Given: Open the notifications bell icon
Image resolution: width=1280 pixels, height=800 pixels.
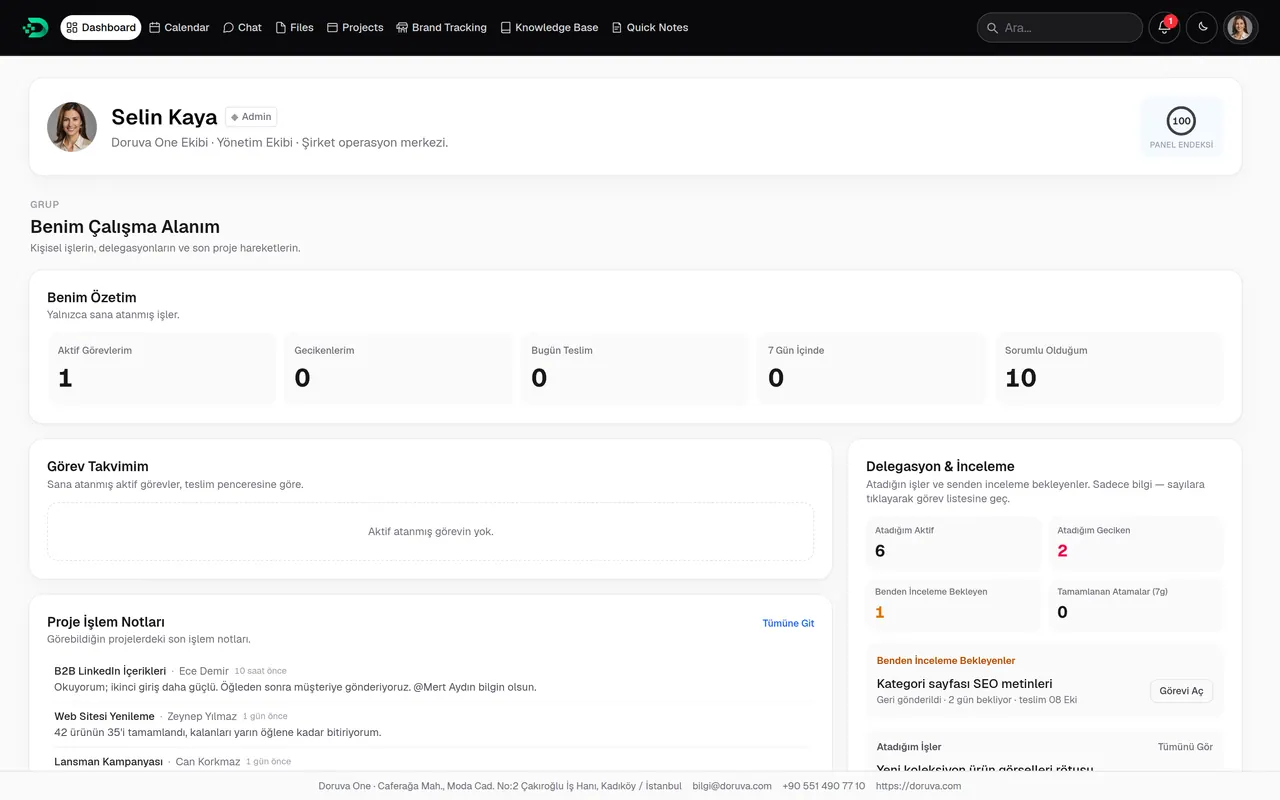Looking at the screenshot, I should (x=1164, y=28).
